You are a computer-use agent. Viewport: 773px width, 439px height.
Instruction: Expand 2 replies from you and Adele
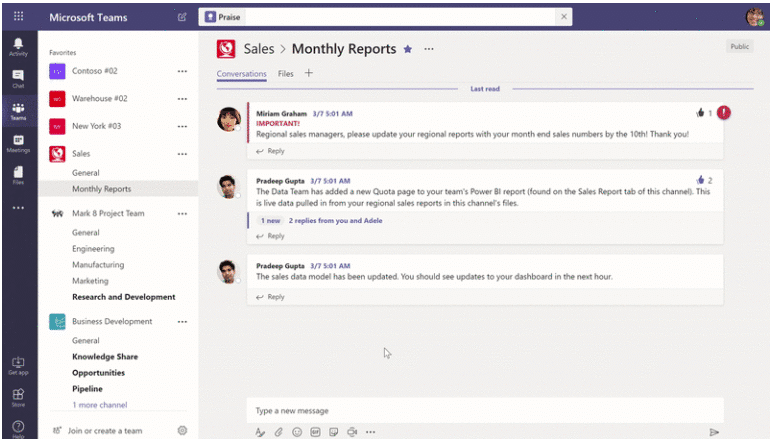point(335,220)
